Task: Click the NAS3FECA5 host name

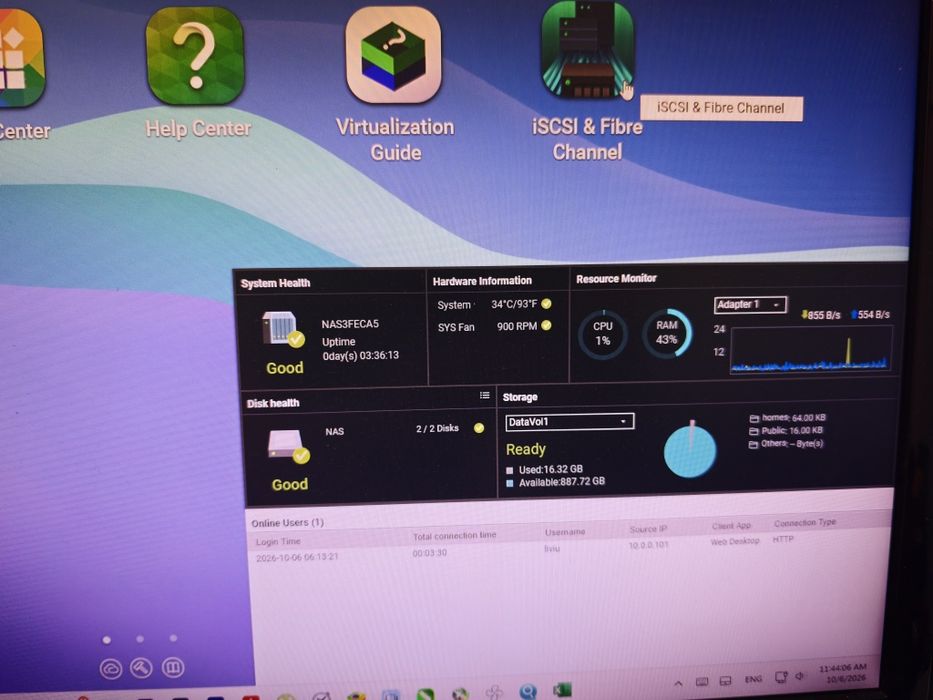Action: coord(350,324)
